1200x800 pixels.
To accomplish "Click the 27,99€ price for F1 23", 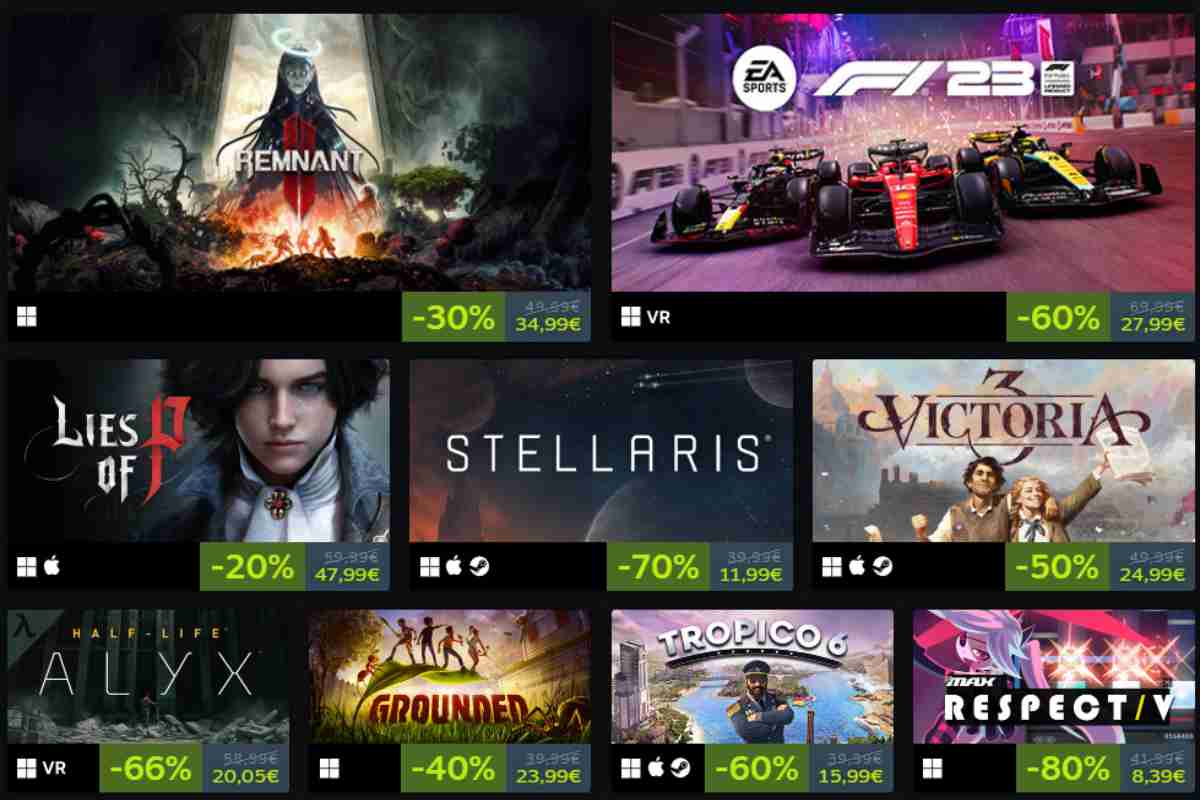I will click(x=1153, y=326).
